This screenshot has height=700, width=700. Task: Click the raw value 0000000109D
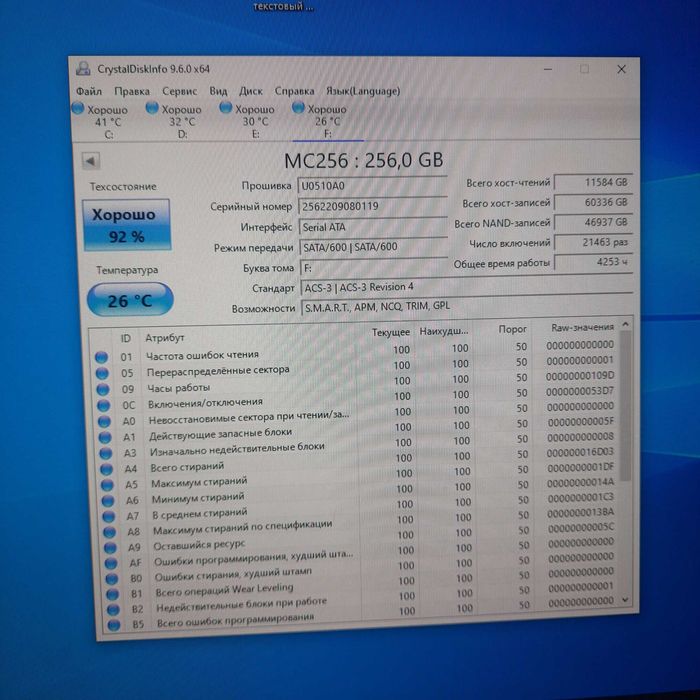(x=580, y=376)
